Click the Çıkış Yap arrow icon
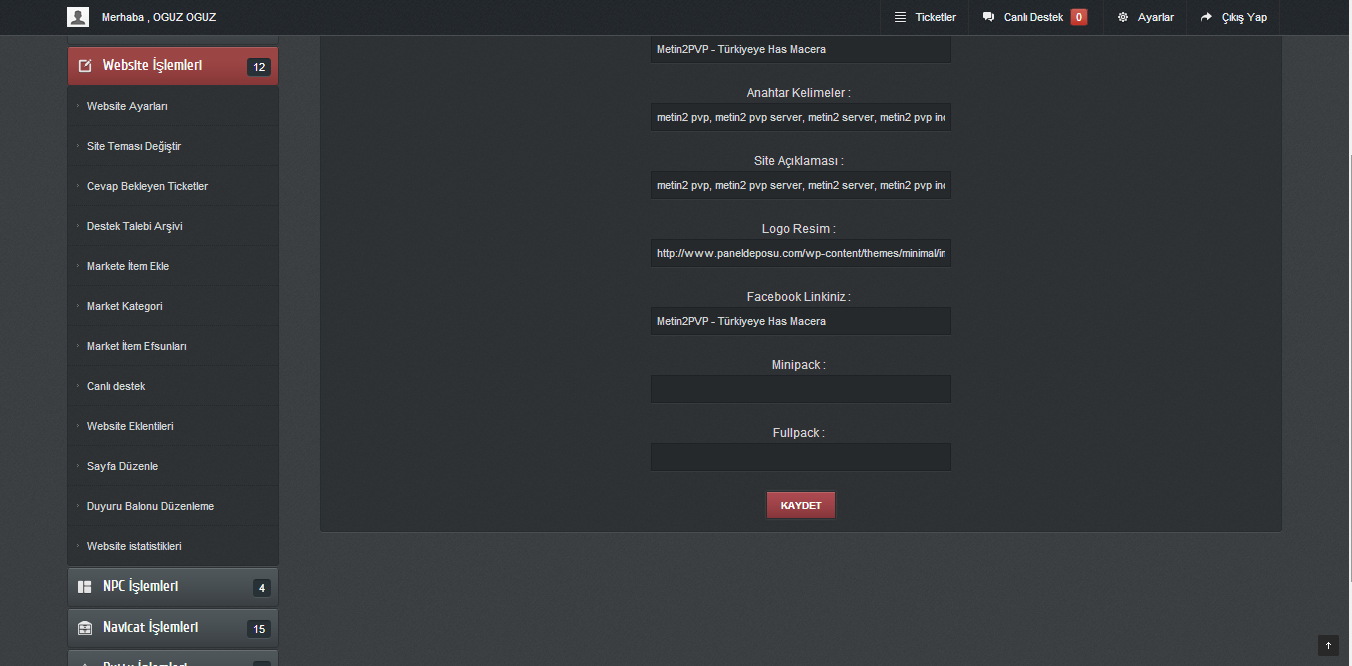Screen dimensions: 1352x666 click(x=1206, y=17)
